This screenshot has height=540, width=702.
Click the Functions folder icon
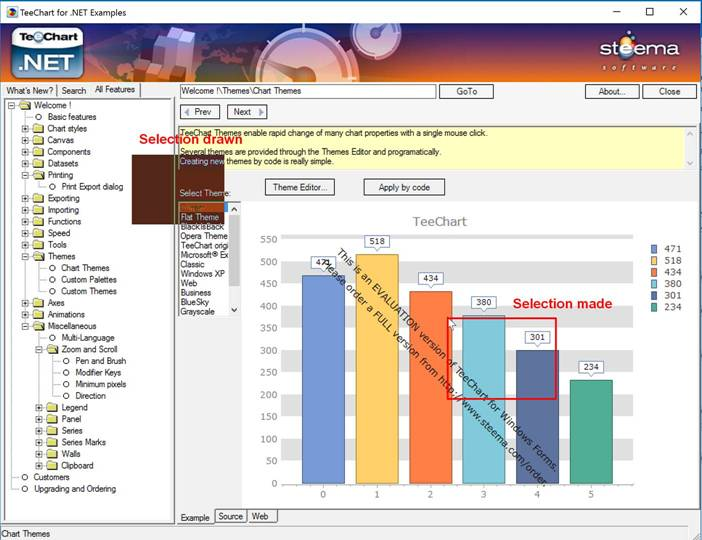point(39,222)
